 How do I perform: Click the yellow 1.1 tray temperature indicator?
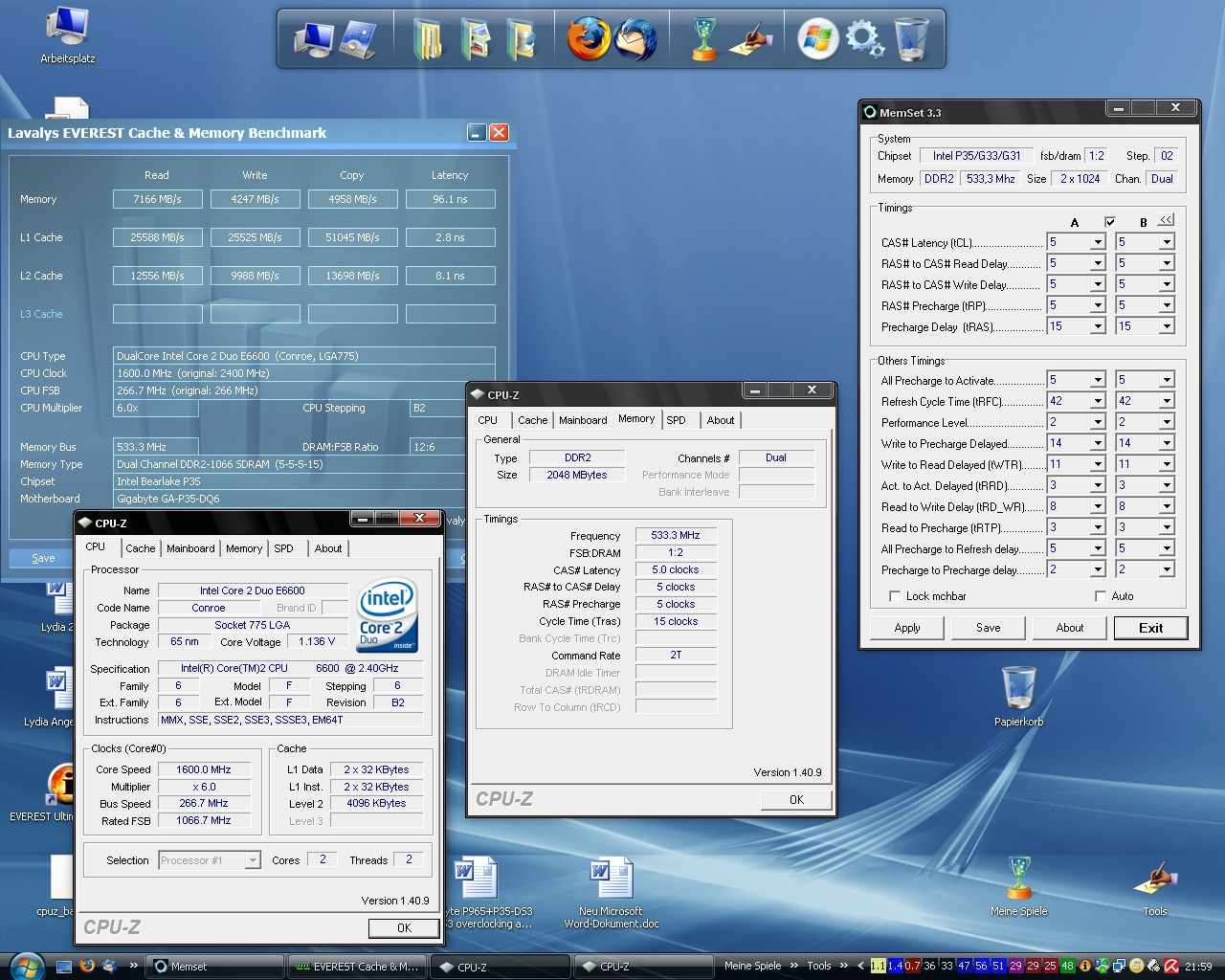pos(878,966)
